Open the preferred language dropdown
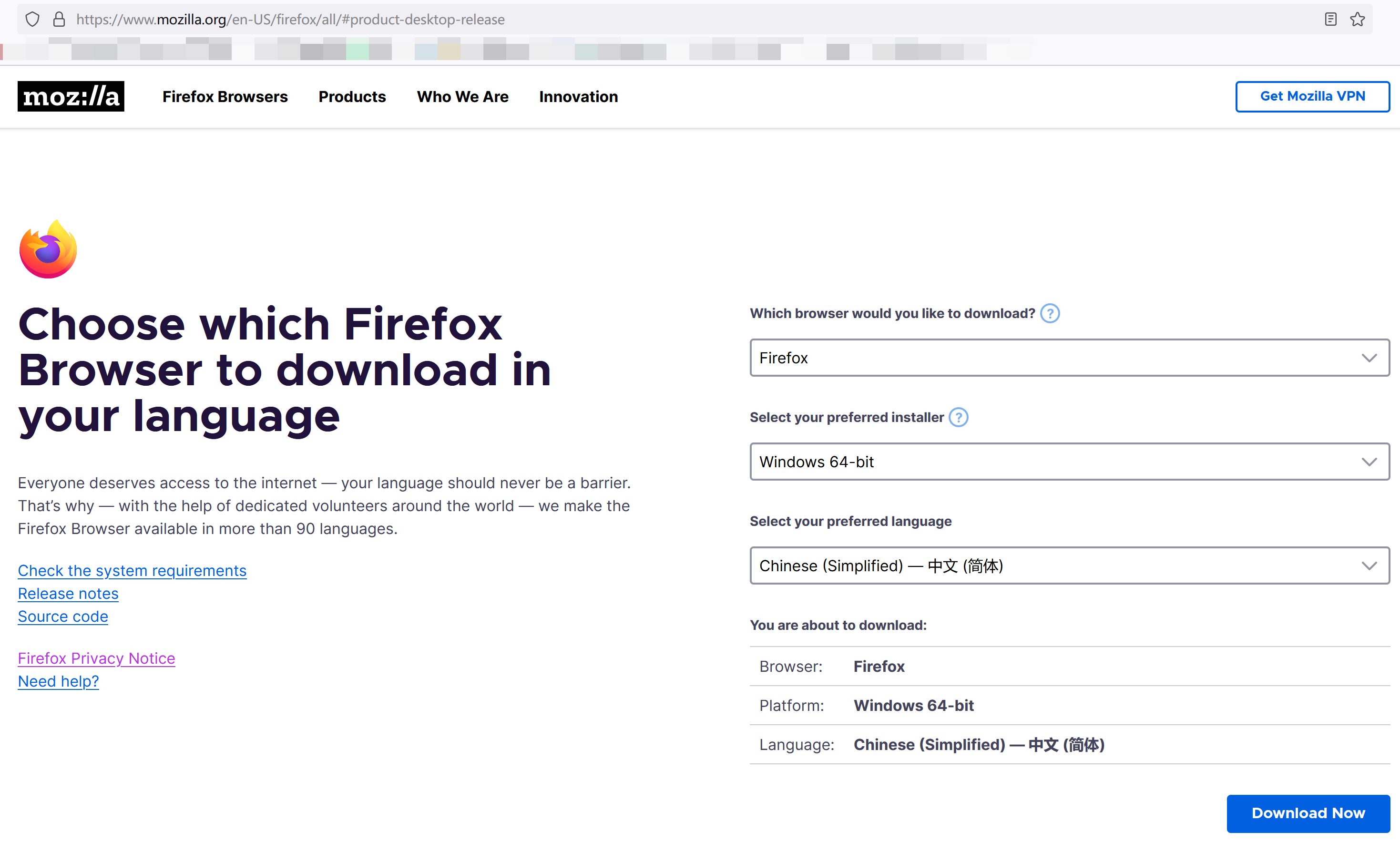Screen dimensions: 1400x853 click(1068, 565)
